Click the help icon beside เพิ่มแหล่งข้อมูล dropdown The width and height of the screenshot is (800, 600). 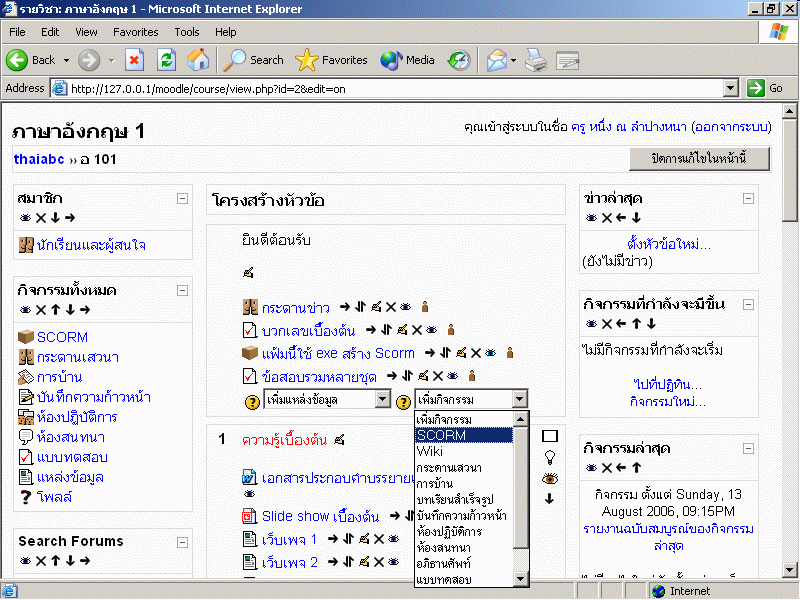[252, 401]
